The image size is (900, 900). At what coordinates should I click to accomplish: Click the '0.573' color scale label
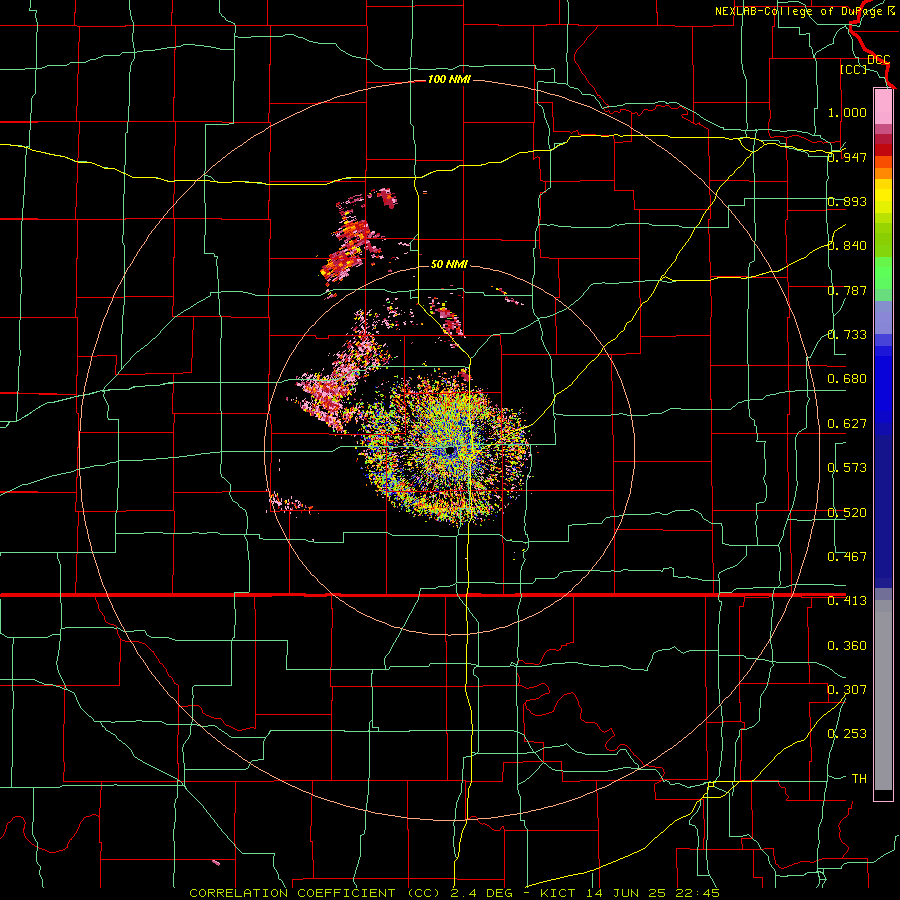click(x=847, y=467)
